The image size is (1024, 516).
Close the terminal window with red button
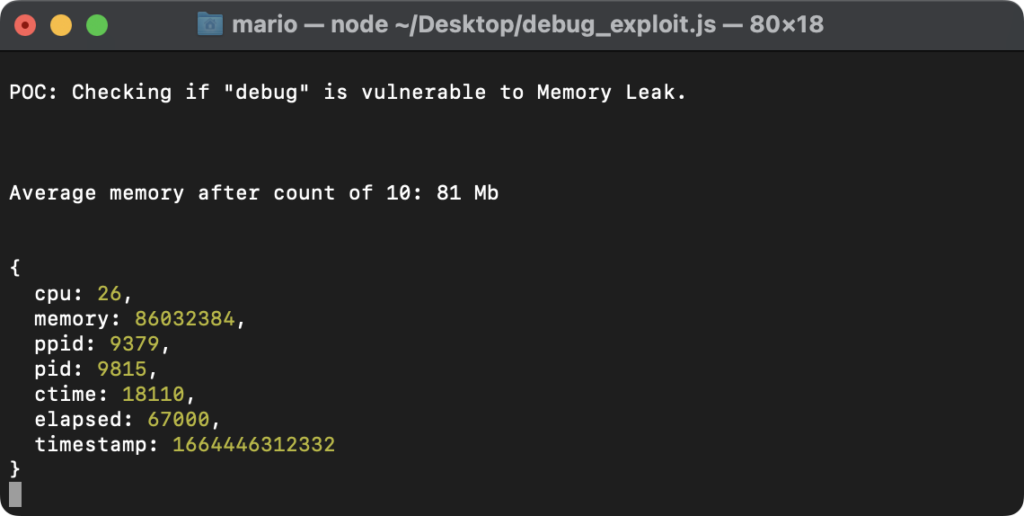(x=25, y=25)
